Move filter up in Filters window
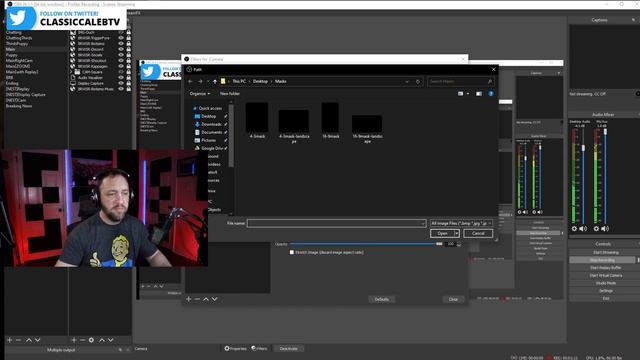 click(x=206, y=299)
